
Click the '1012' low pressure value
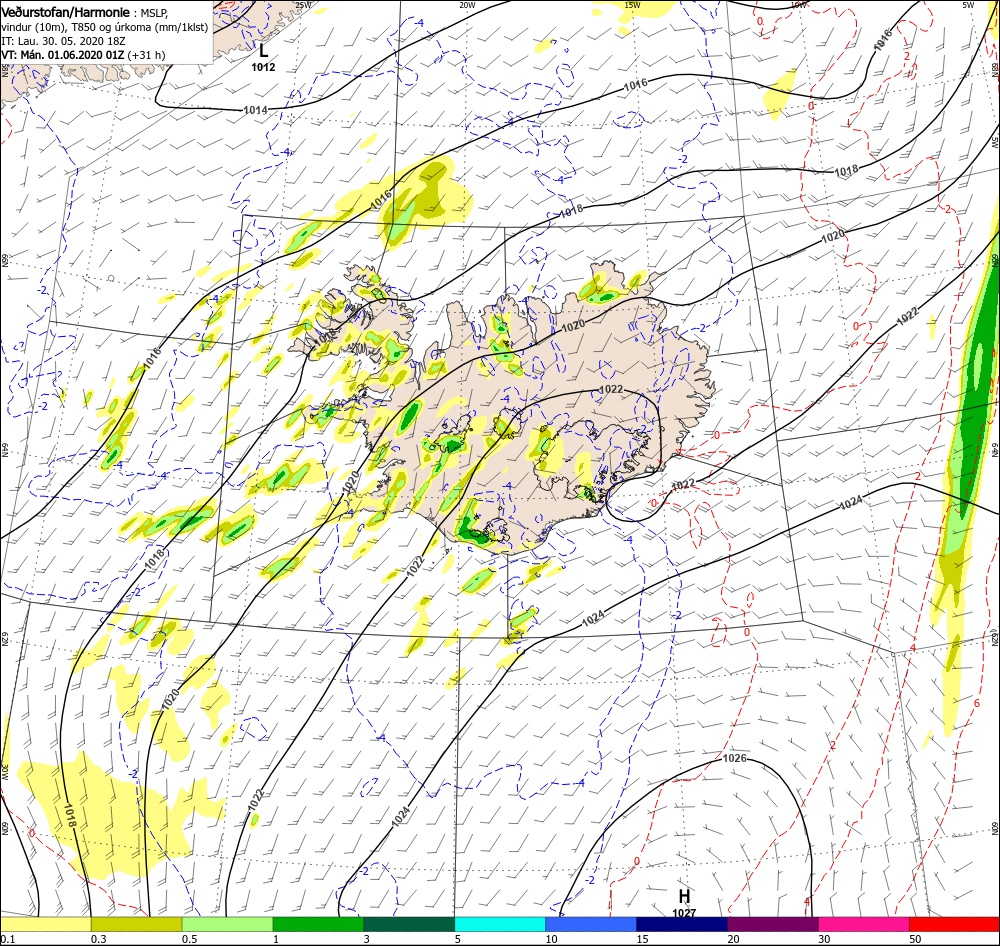tap(263, 67)
